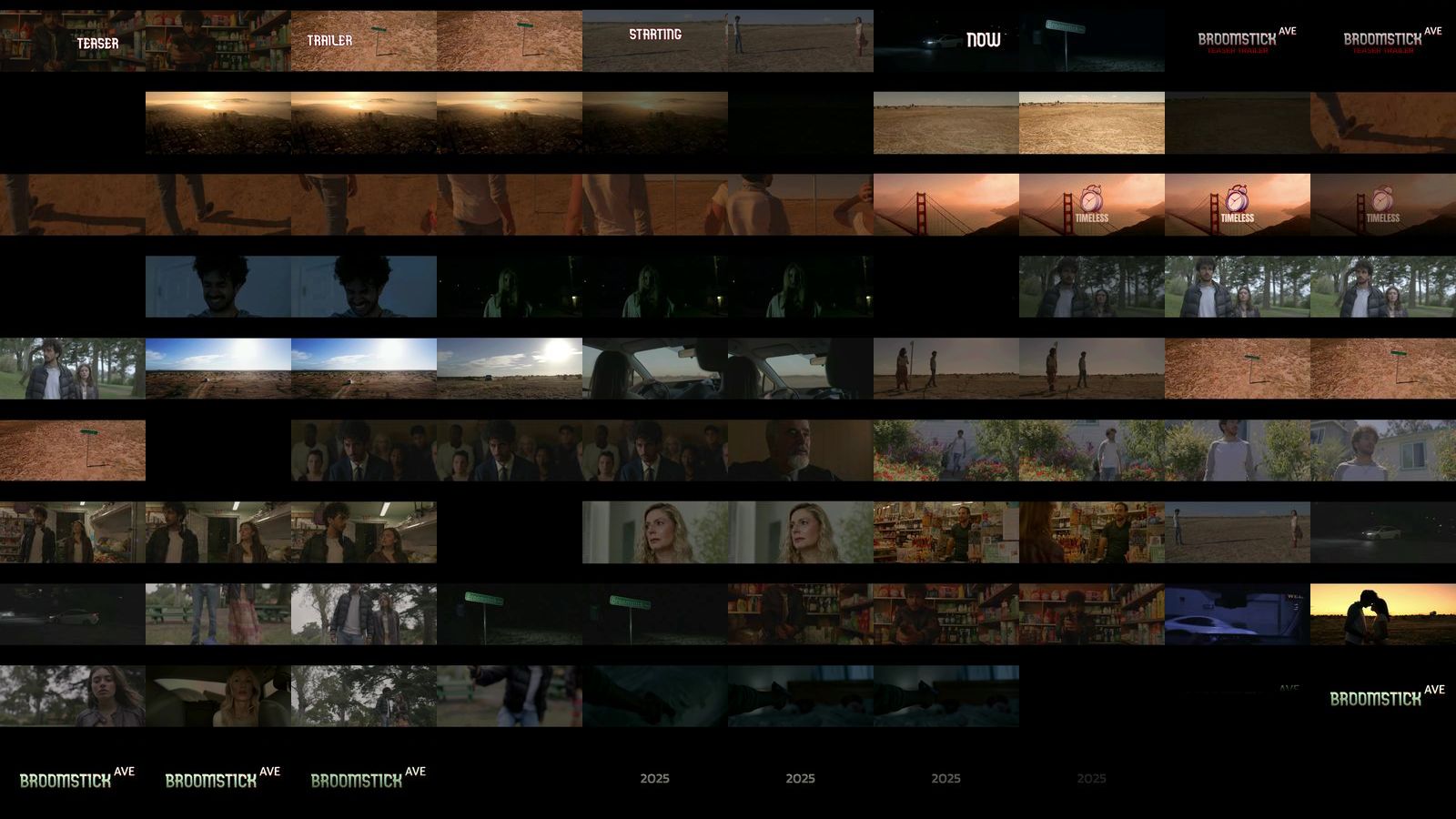This screenshot has height=819, width=1456.
Task: Click the desert frame with sun on right
Action: 510,369
